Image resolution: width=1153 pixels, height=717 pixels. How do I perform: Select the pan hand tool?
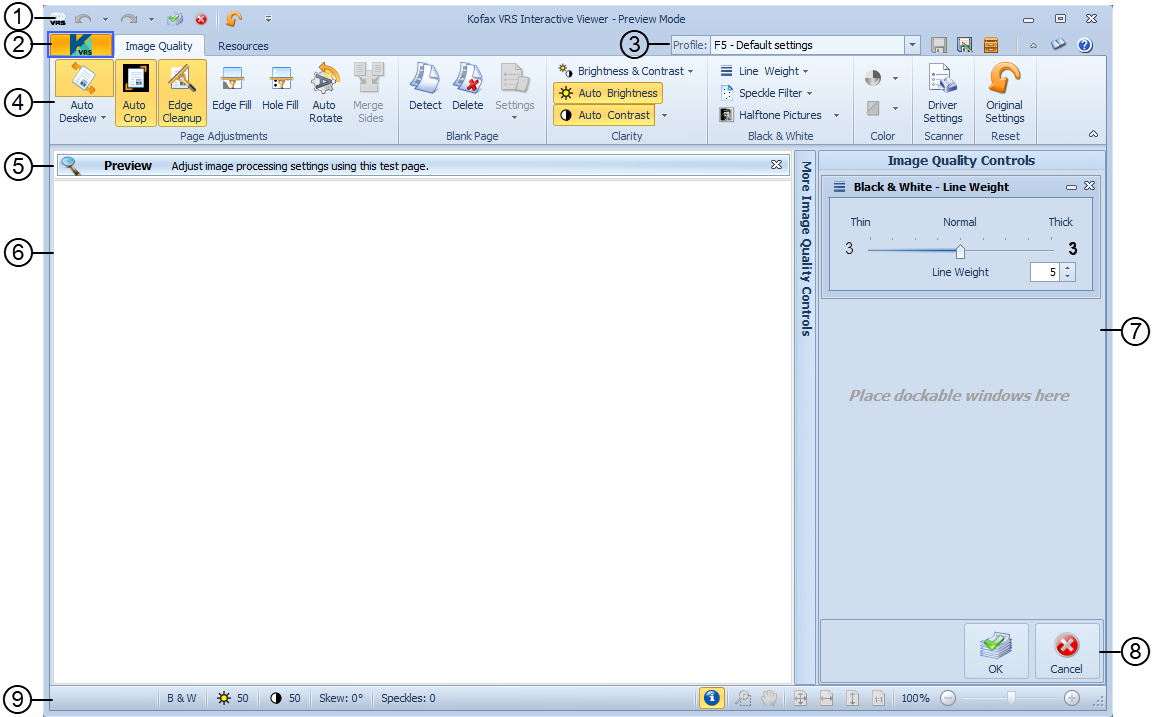[x=769, y=698]
